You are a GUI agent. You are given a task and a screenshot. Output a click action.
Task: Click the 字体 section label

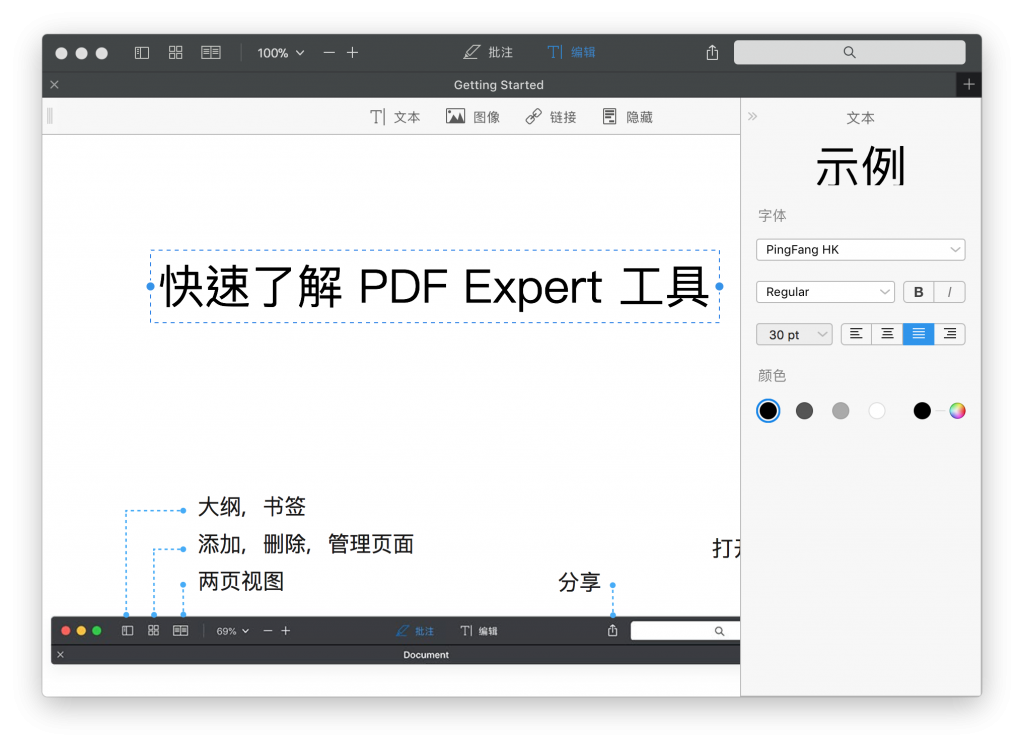point(772,215)
